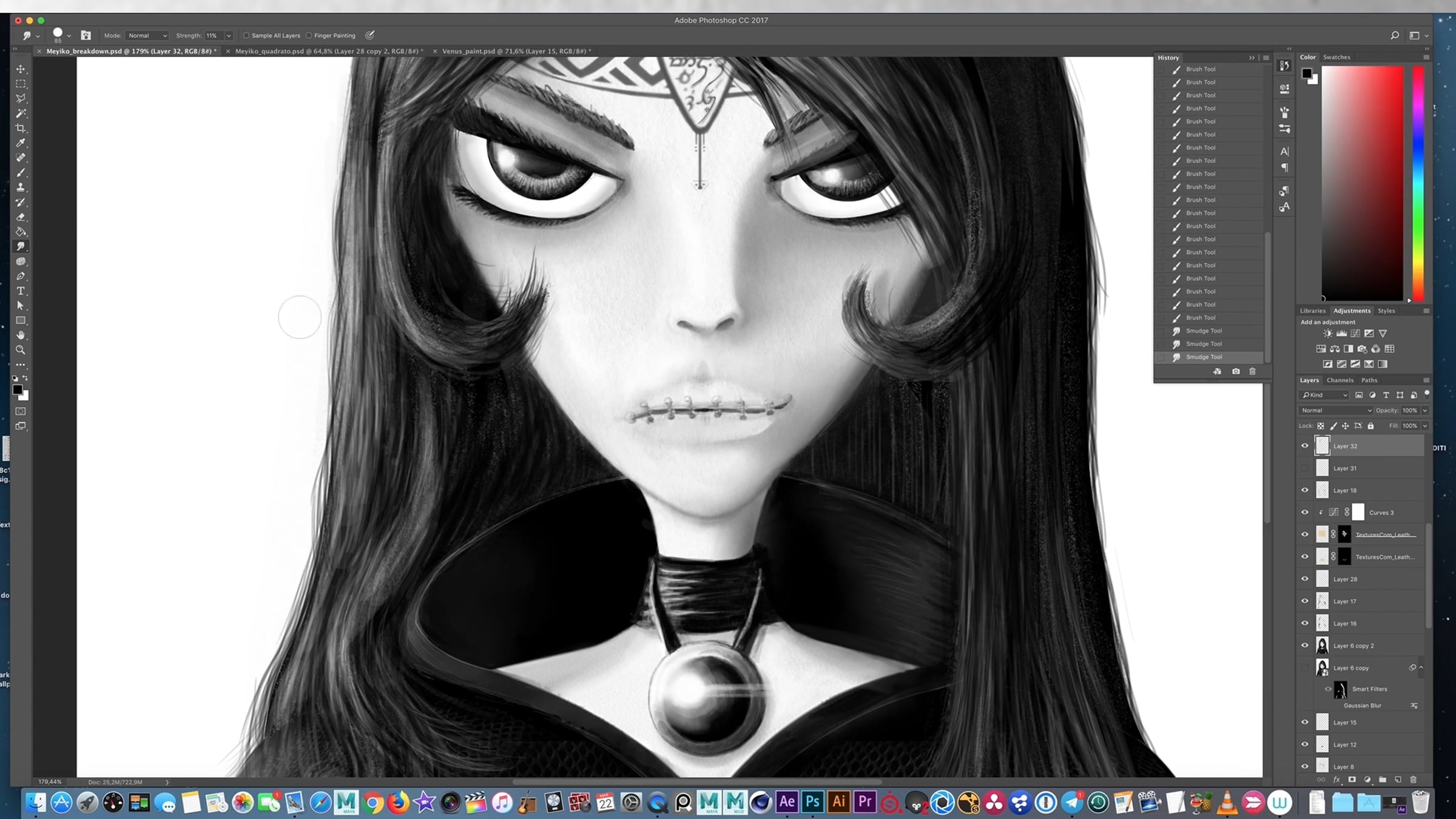Switch to the Channels tab

[x=1340, y=380]
